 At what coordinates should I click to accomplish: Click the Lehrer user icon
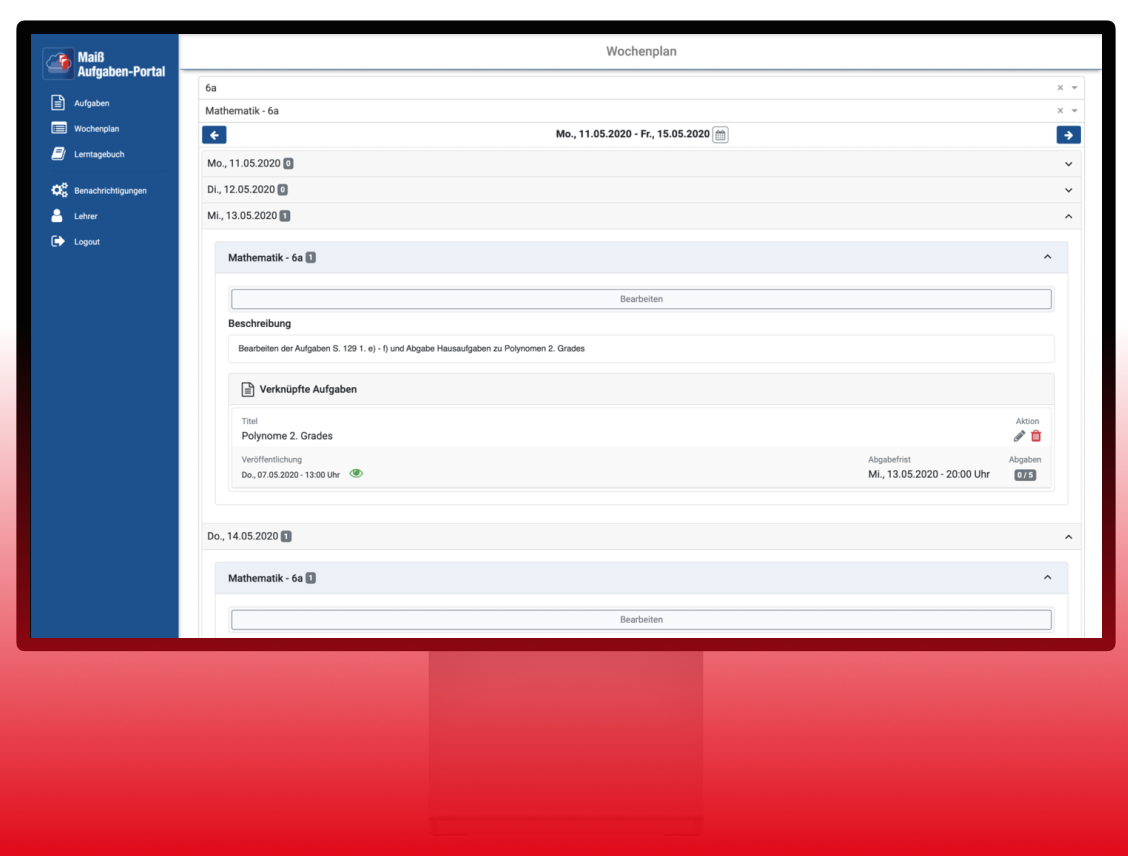click(x=57, y=216)
